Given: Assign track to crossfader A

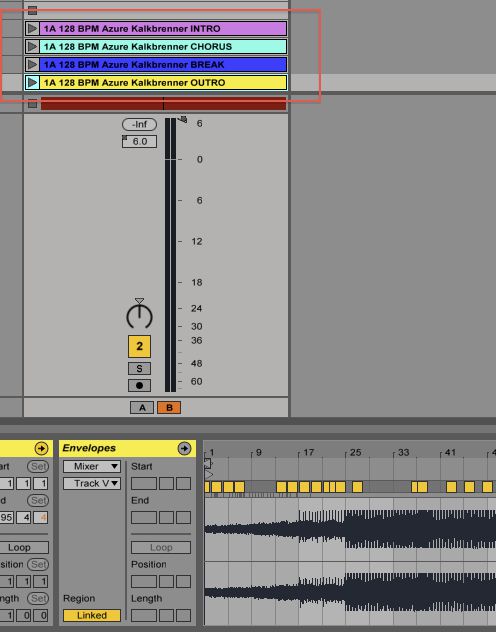Looking at the screenshot, I should pos(142,407).
